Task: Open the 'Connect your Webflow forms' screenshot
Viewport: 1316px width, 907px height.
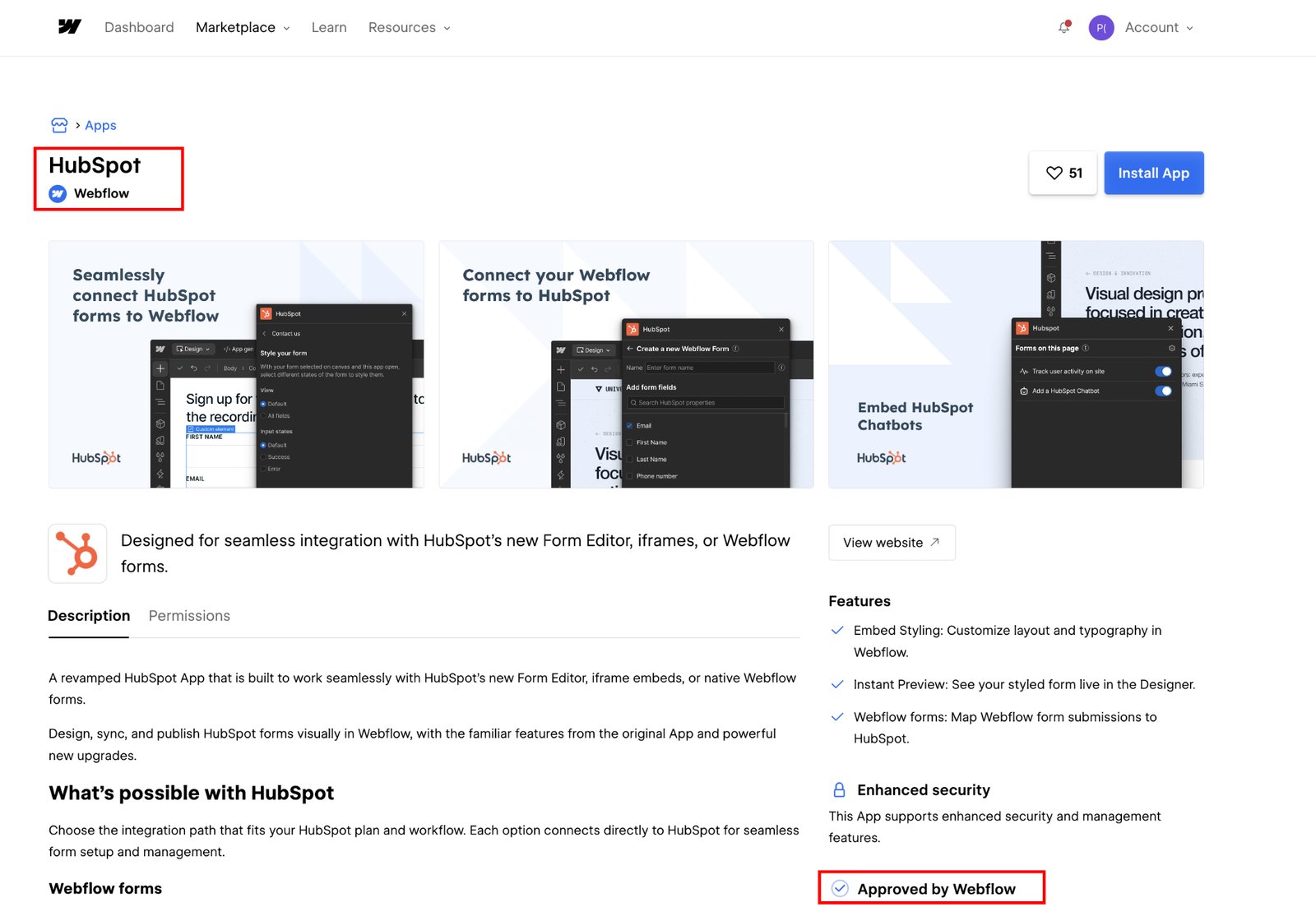Action: 626,364
